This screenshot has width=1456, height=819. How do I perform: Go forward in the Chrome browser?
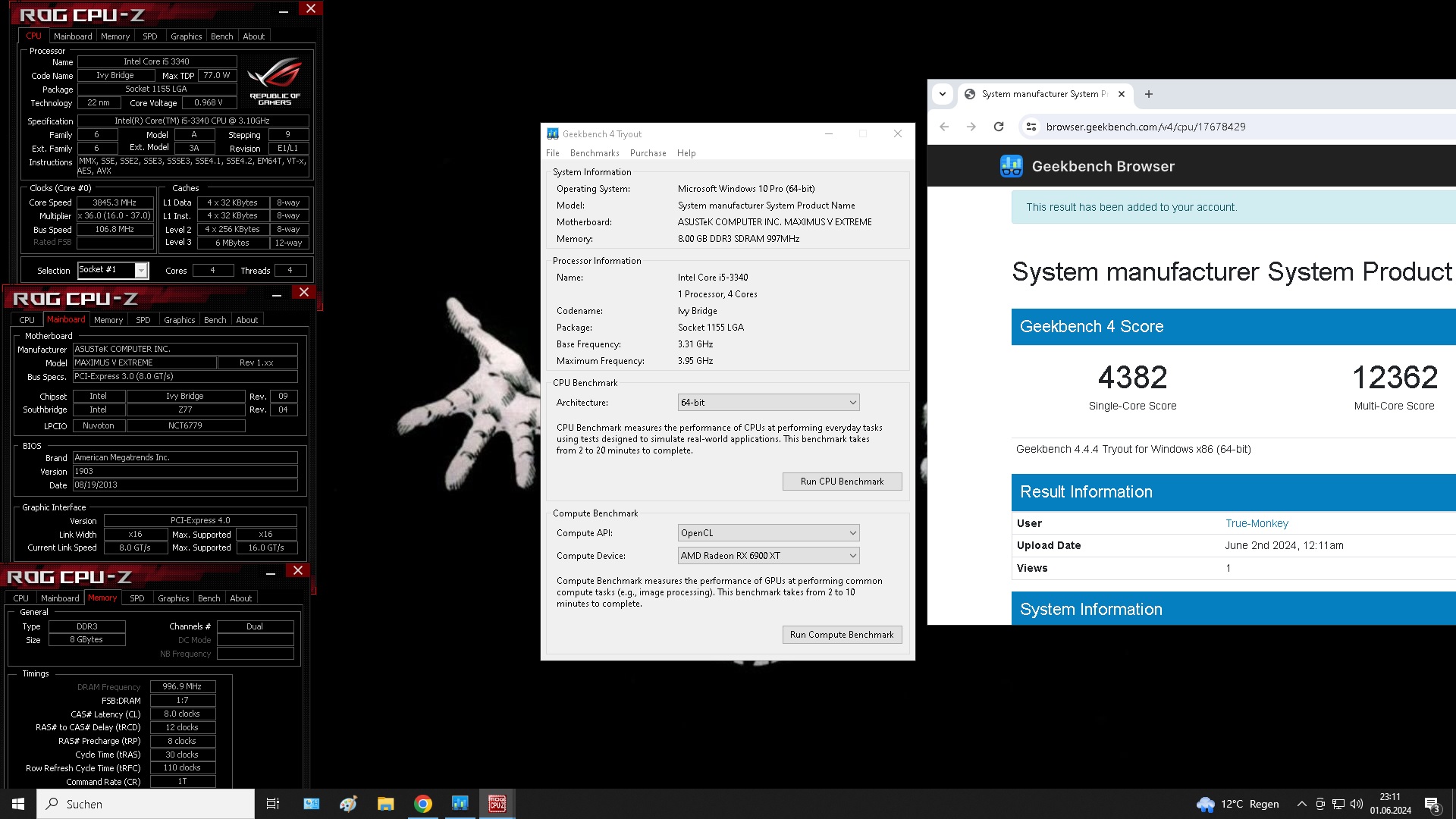[x=971, y=127]
